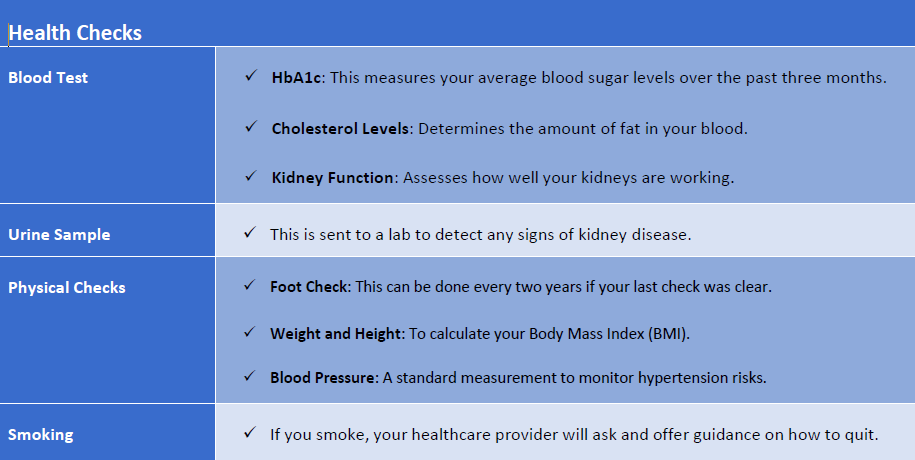
Task: Select the Physical Checks row label cell
Action: pos(107,330)
